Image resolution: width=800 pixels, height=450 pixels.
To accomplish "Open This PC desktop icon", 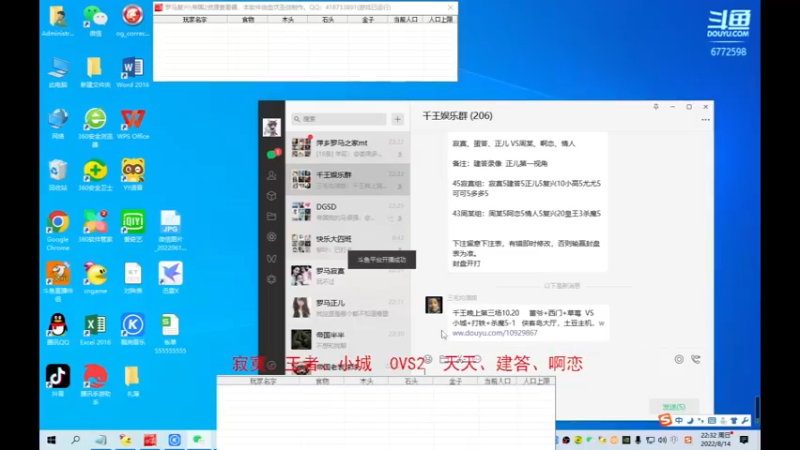I will [58, 72].
